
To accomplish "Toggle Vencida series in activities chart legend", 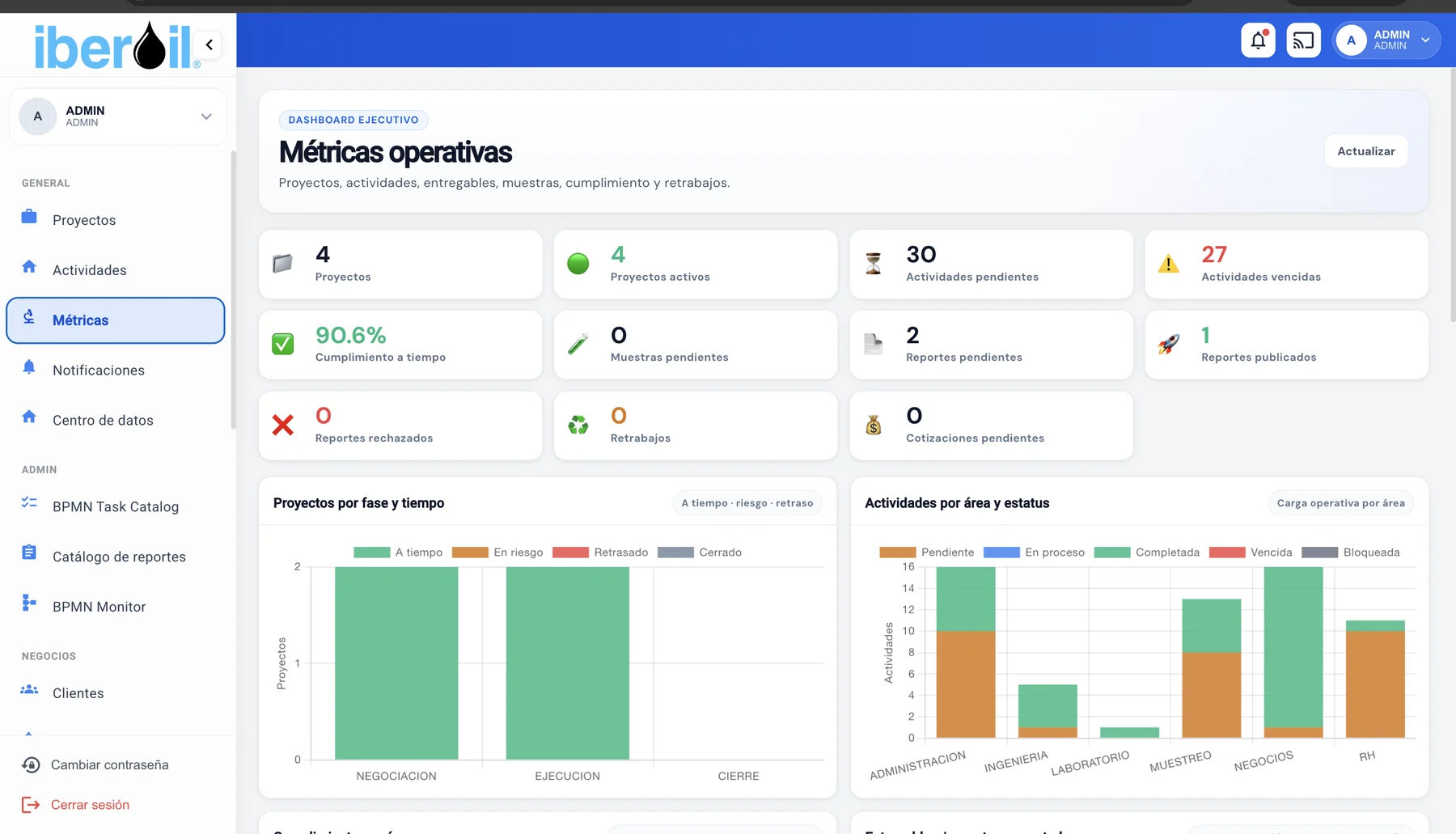I will click(x=1251, y=552).
